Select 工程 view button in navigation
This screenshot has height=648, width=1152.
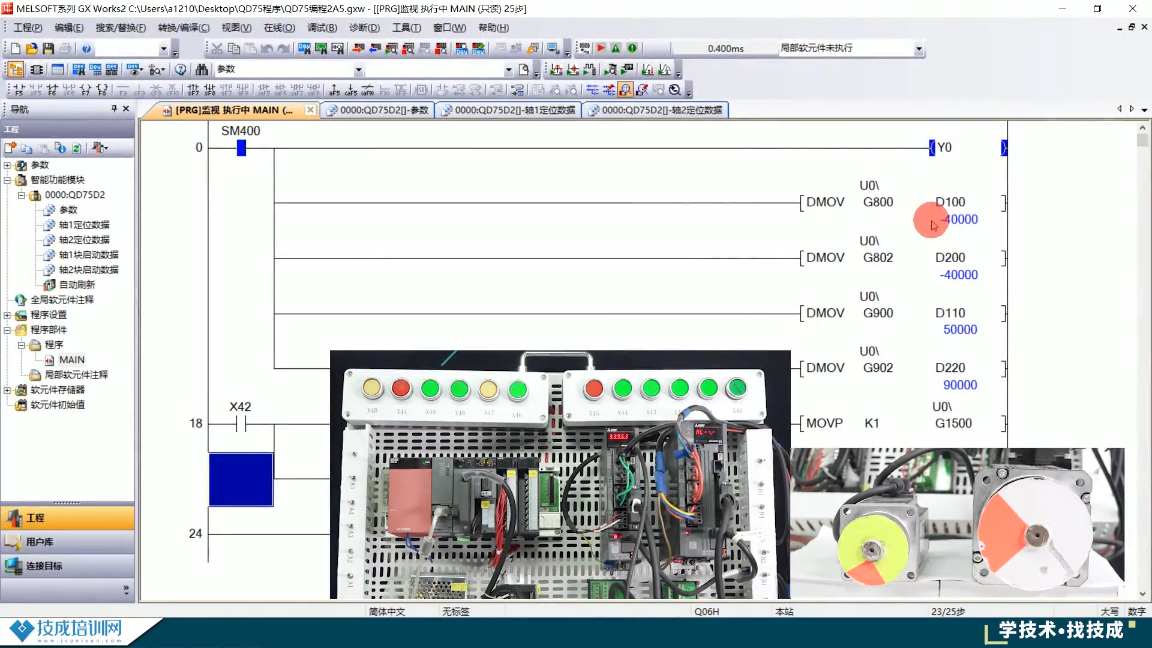[68, 518]
